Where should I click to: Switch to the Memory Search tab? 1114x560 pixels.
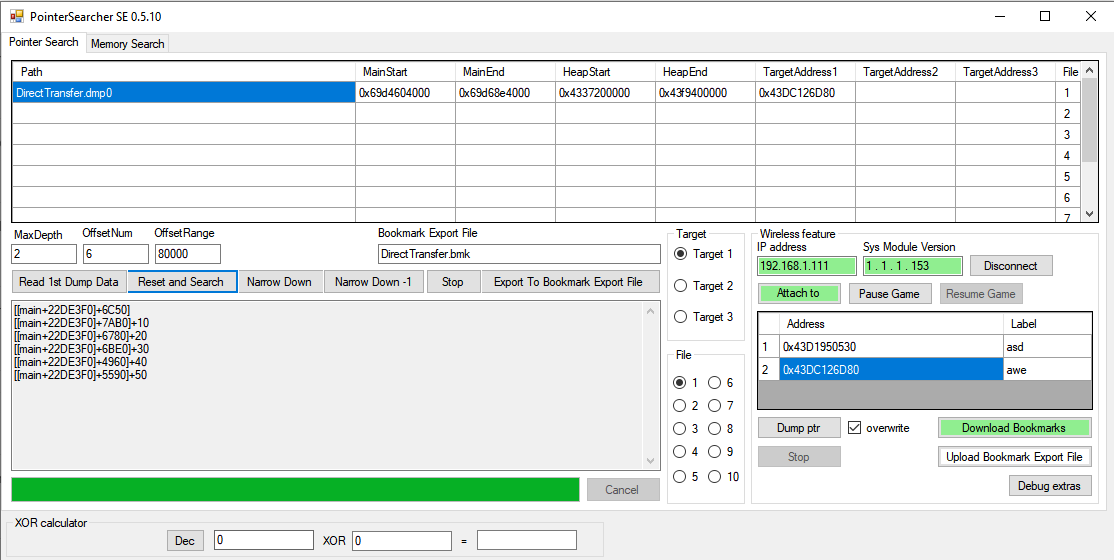click(x=128, y=43)
